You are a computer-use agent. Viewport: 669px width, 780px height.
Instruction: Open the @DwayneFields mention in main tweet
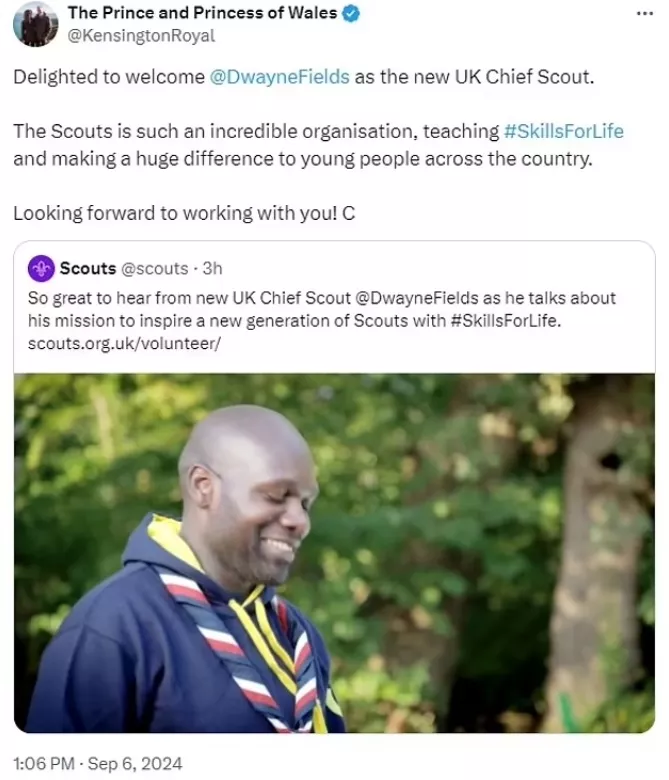[x=280, y=77]
